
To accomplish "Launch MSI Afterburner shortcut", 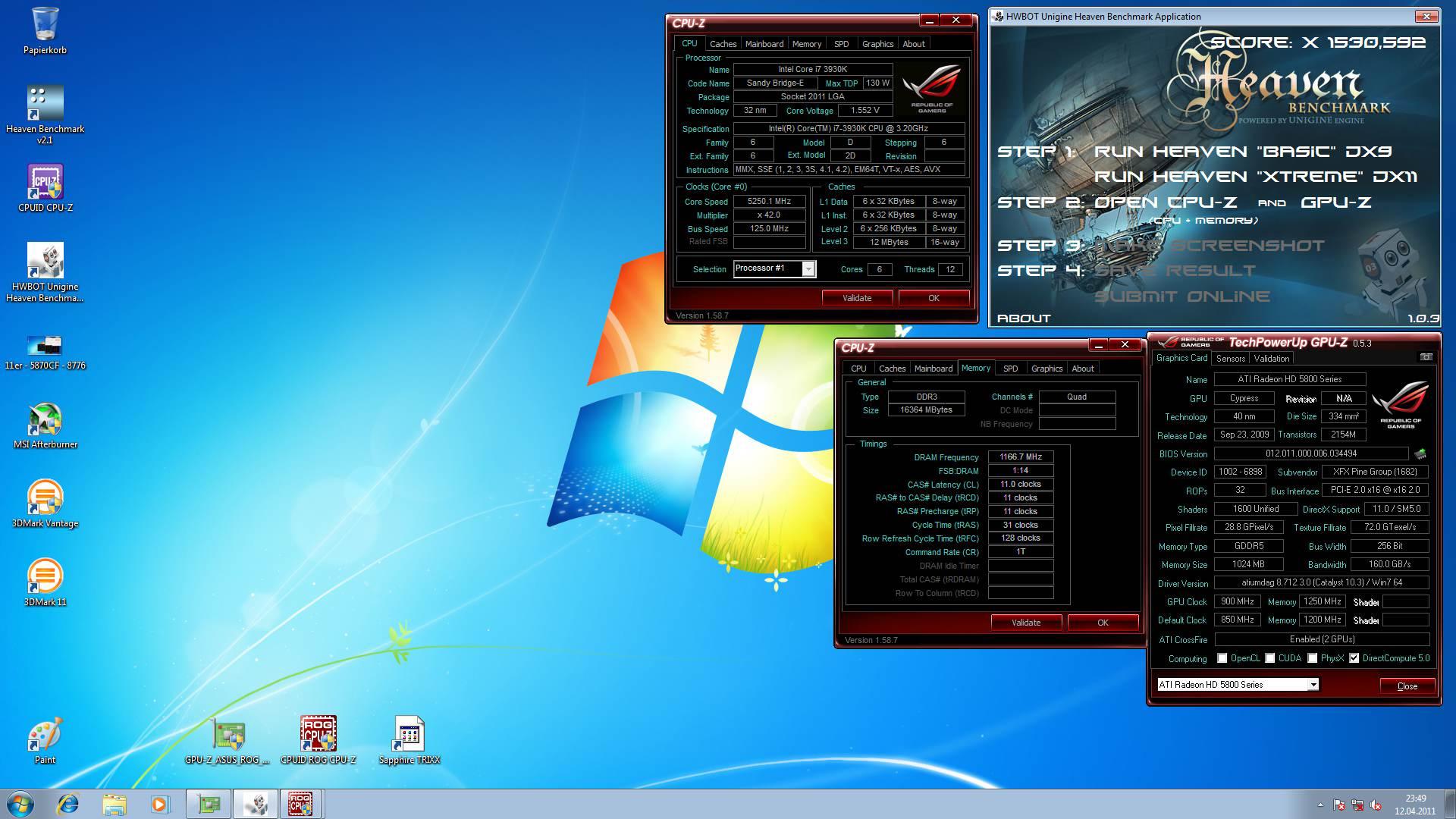I will 45,425.
